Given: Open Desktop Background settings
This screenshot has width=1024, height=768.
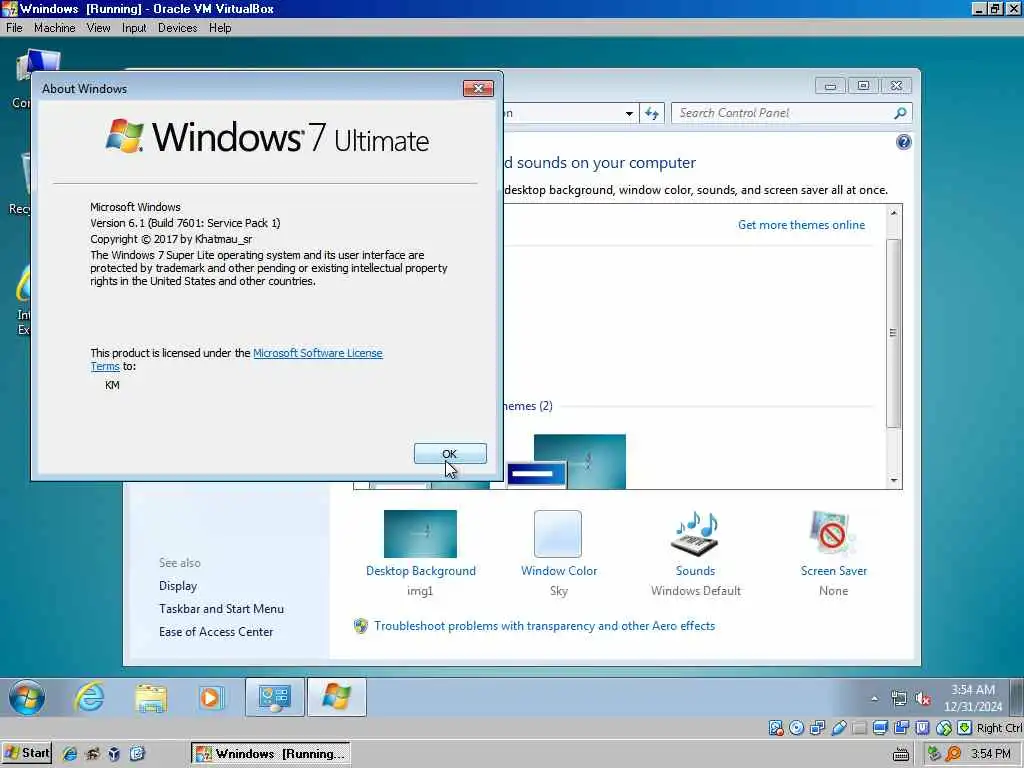Looking at the screenshot, I should point(421,554).
